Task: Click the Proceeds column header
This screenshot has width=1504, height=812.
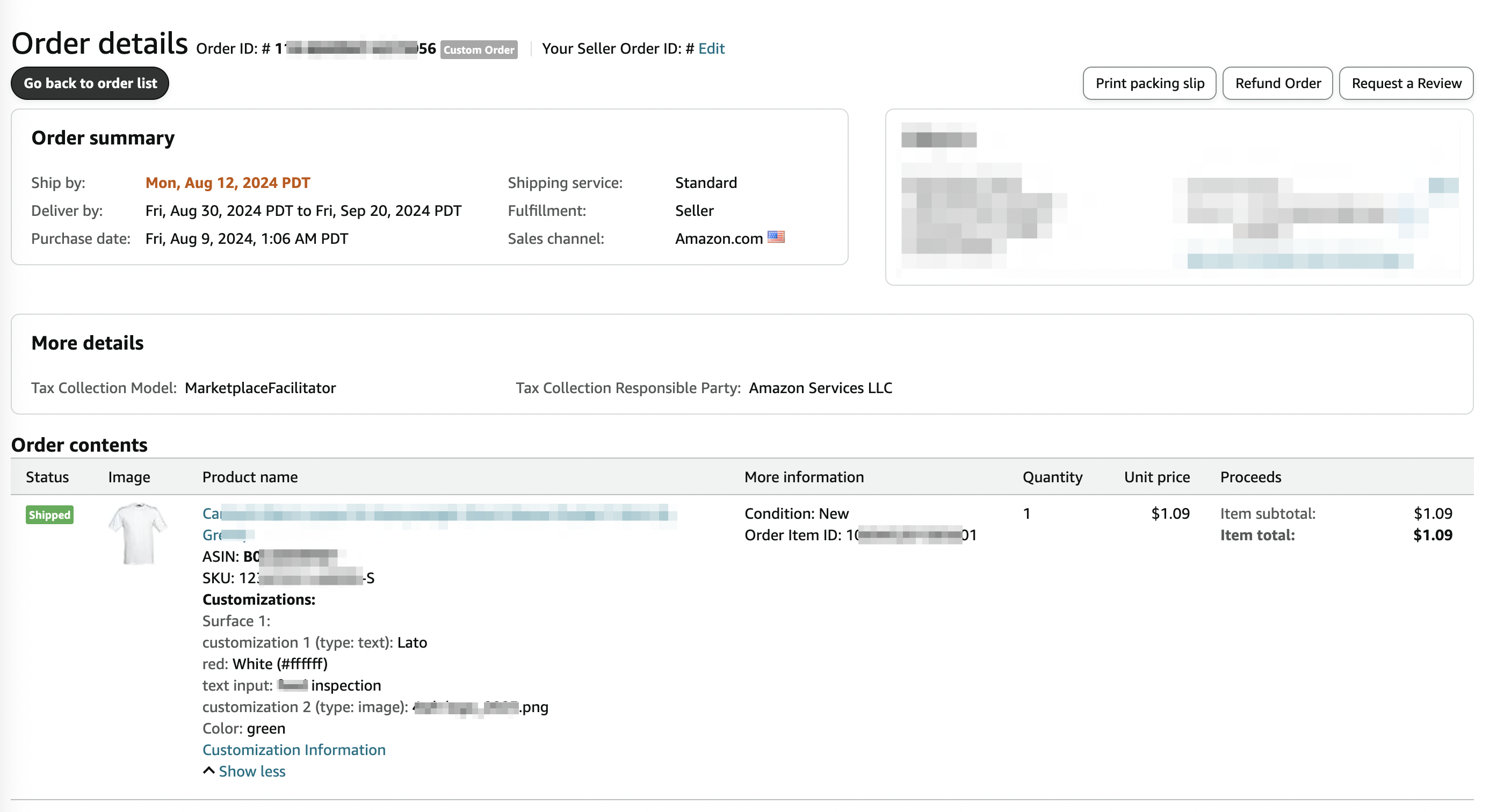Action: [1250, 477]
